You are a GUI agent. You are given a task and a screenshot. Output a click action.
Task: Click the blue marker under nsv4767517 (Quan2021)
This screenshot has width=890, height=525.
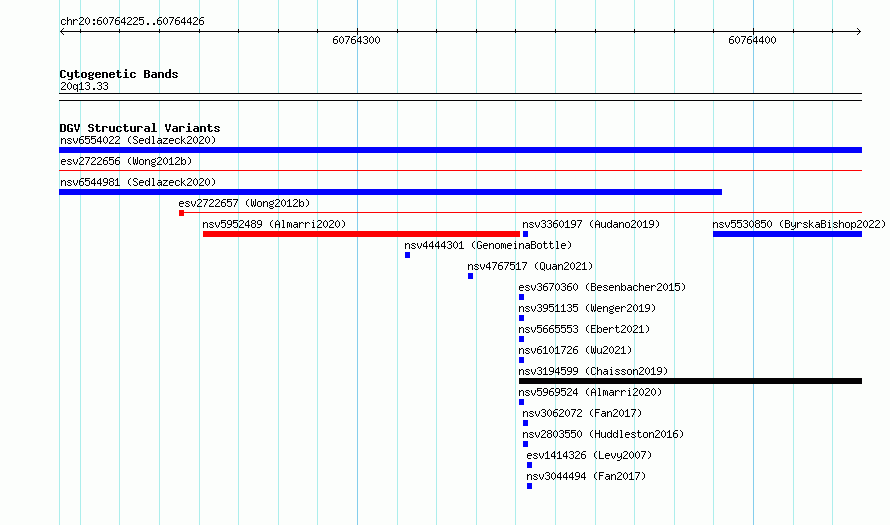[470, 276]
